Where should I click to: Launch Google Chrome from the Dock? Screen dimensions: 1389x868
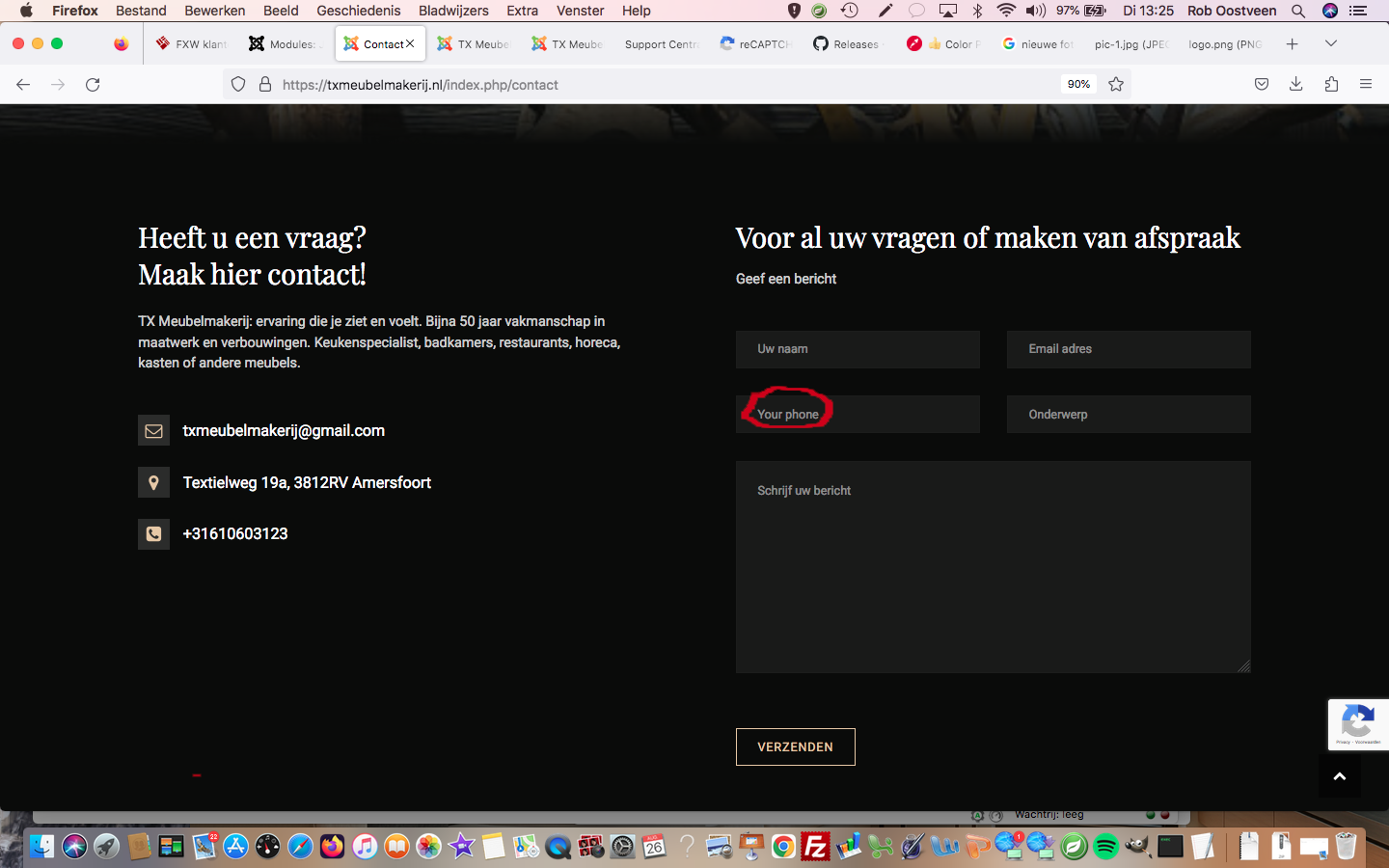pyautogui.click(x=783, y=847)
